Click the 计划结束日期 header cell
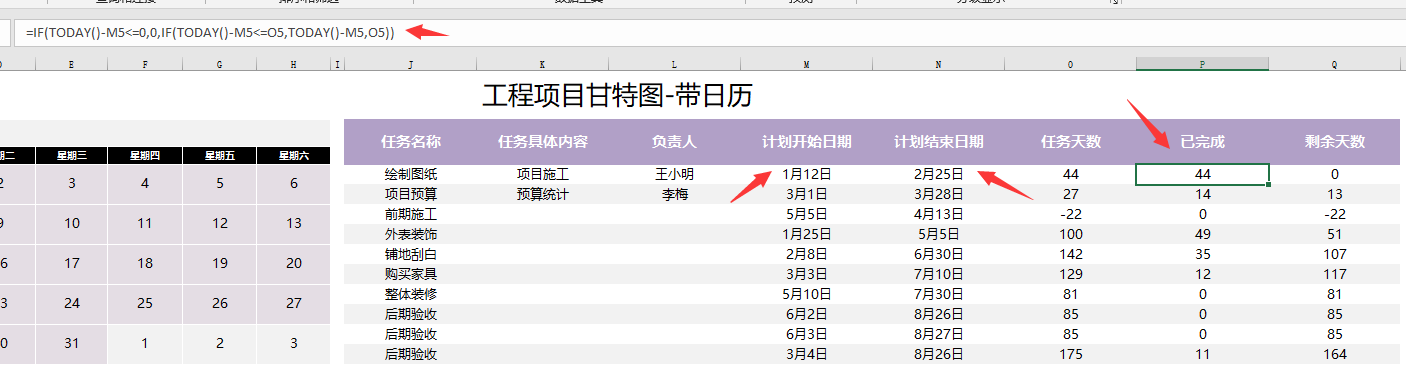This screenshot has height=377, width=1406. pyautogui.click(x=938, y=142)
